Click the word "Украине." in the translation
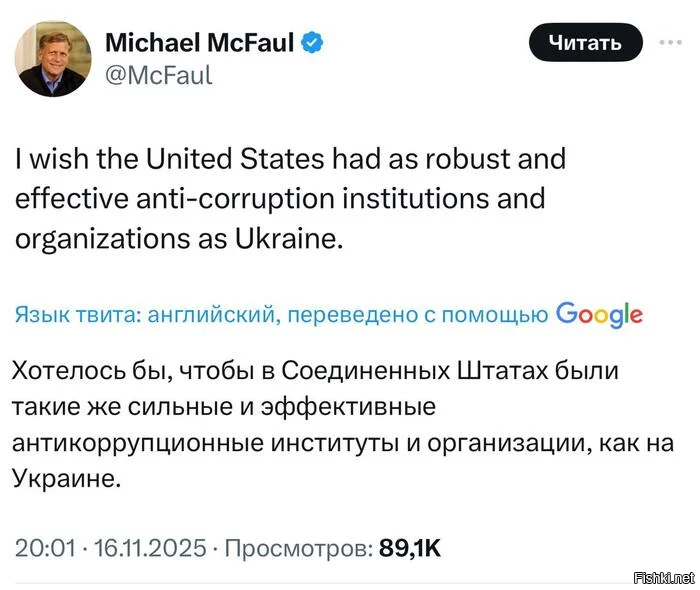This screenshot has height=590, width=700. coord(66,478)
